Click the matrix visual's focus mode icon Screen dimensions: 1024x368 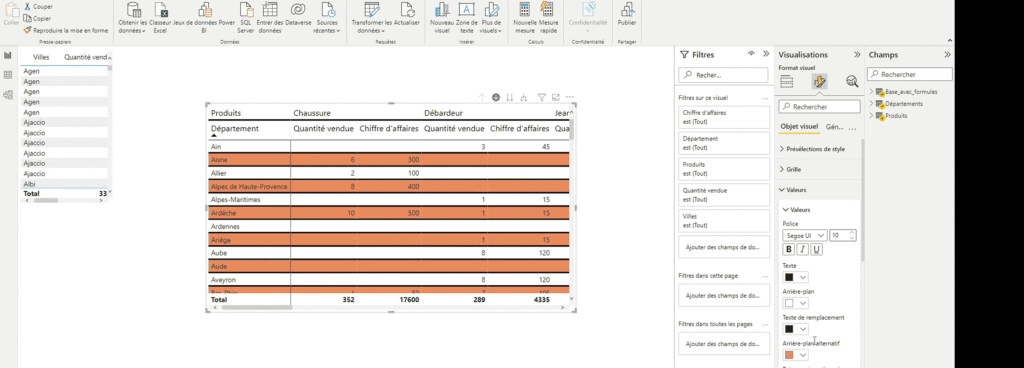[556, 97]
